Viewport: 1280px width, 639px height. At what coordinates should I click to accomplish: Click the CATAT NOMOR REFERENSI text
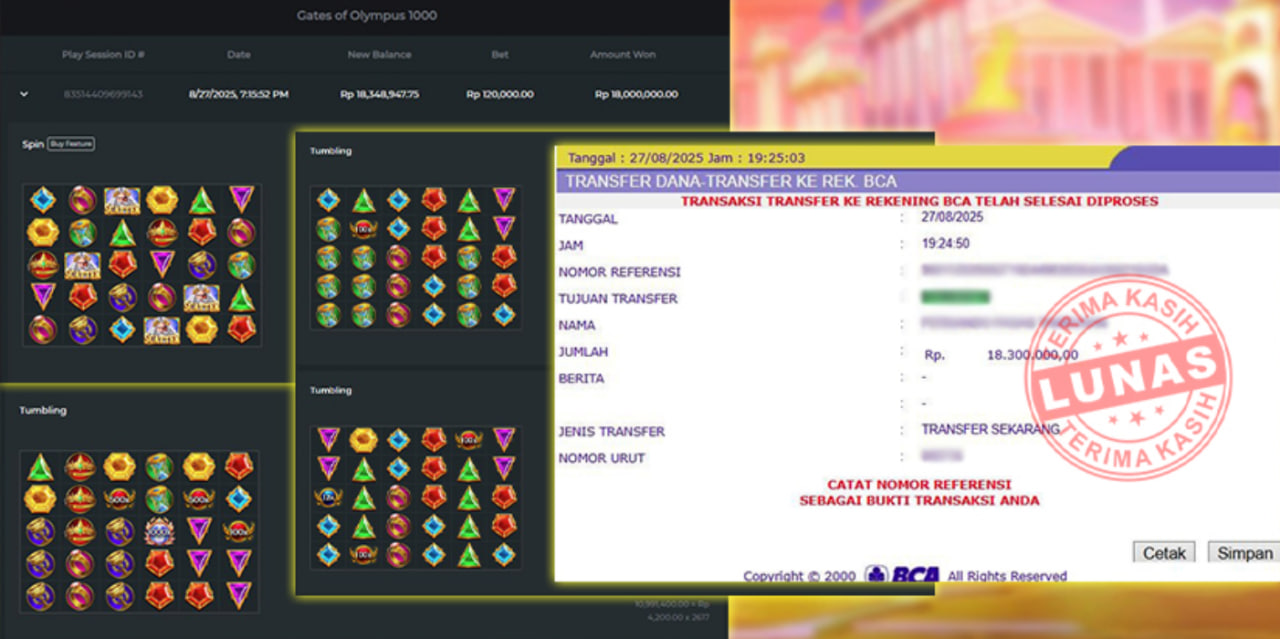point(919,484)
